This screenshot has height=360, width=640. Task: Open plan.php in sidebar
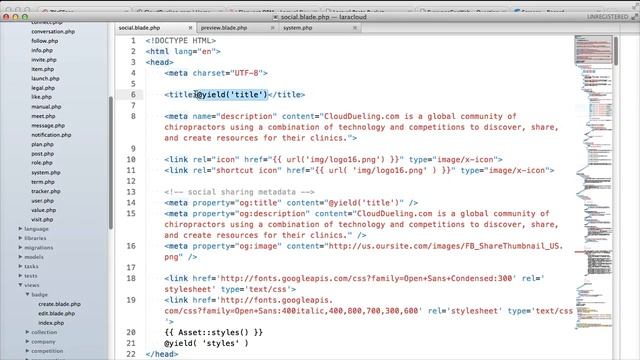pyautogui.click(x=42, y=144)
